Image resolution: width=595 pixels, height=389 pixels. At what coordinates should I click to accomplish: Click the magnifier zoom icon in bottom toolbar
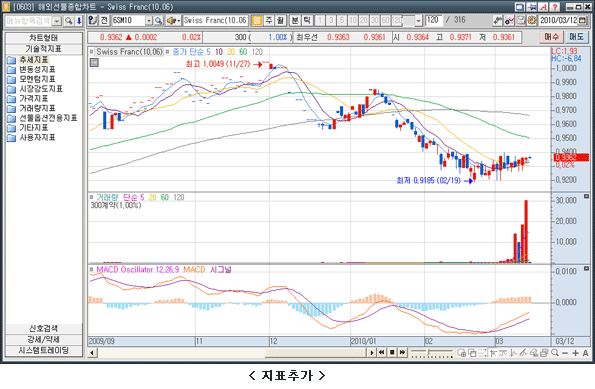tap(555, 353)
